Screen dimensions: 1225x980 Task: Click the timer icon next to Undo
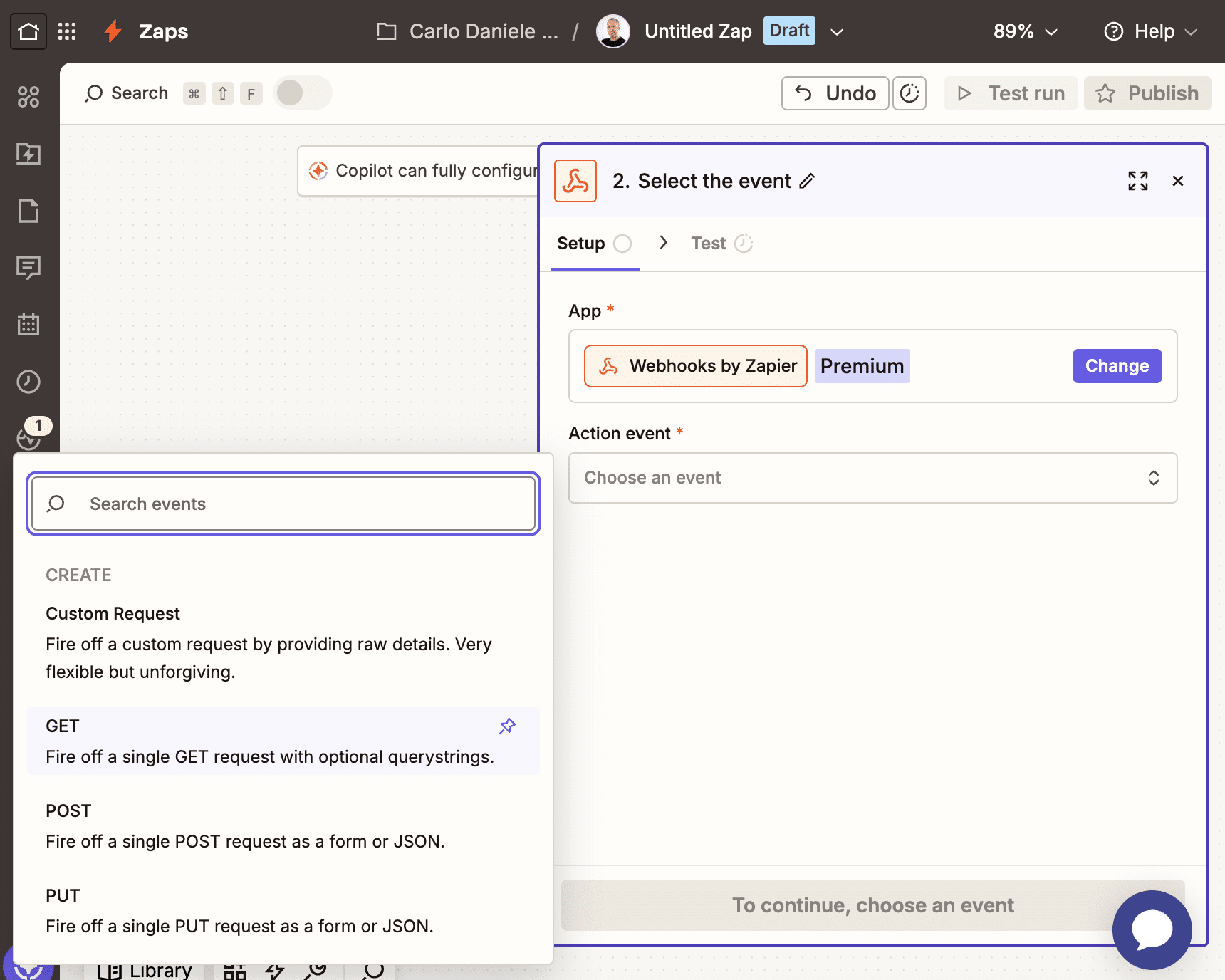pos(909,93)
